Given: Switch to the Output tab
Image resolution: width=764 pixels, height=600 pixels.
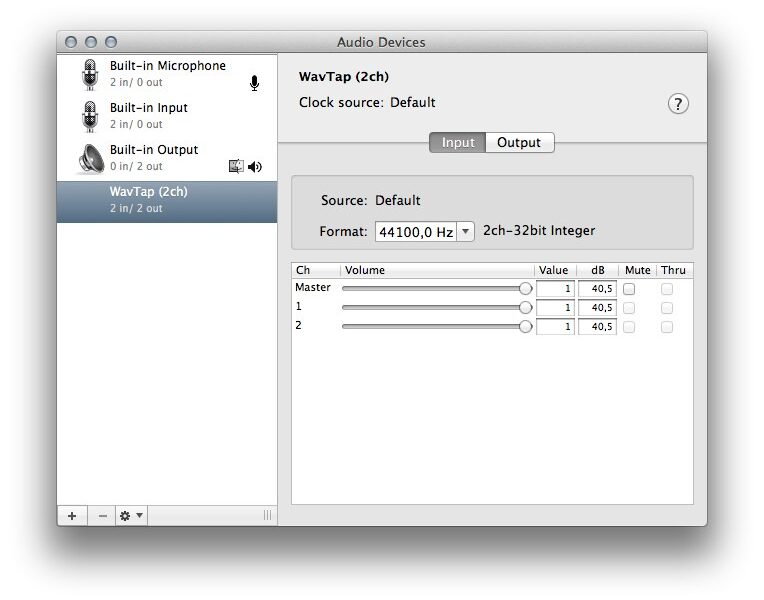Looking at the screenshot, I should 519,143.
